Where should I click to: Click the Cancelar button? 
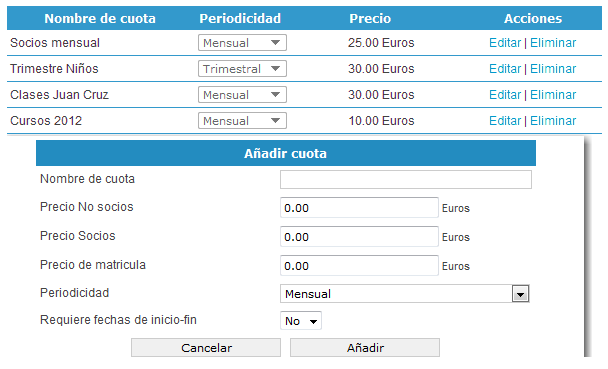[x=206, y=348]
